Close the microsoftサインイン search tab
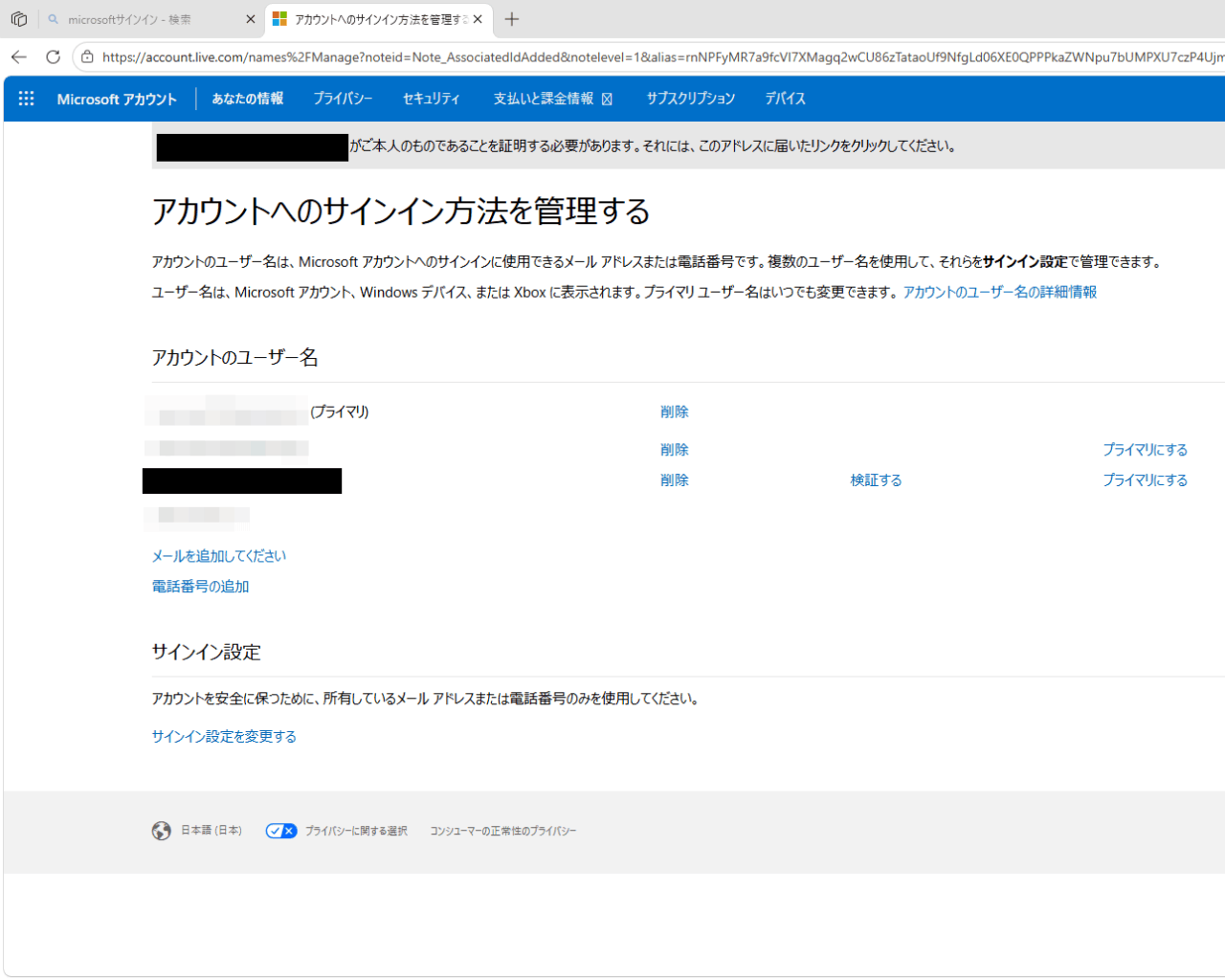This screenshot has height=980, width=1225. tap(251, 19)
